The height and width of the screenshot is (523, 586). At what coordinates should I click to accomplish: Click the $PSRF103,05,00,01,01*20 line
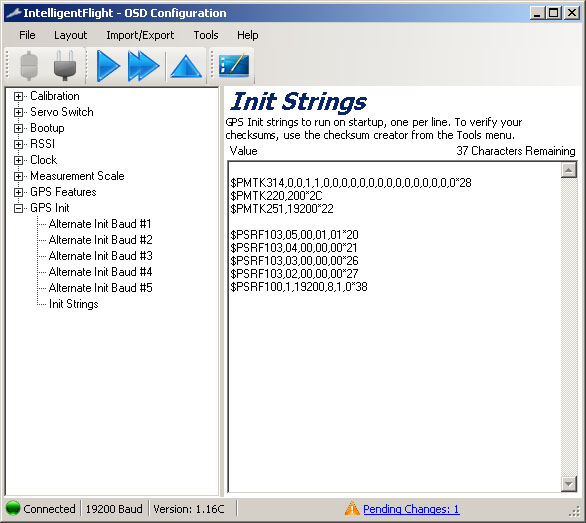pyautogui.click(x=294, y=235)
